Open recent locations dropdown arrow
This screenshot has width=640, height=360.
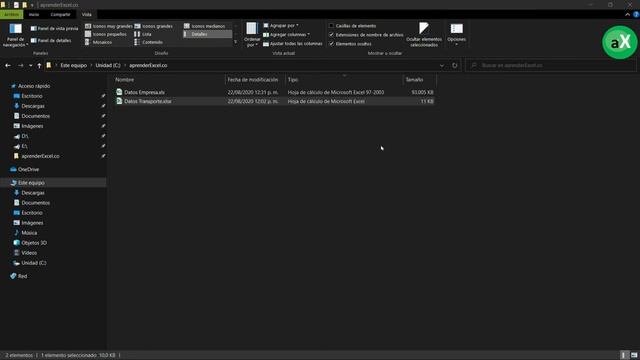point(31,65)
